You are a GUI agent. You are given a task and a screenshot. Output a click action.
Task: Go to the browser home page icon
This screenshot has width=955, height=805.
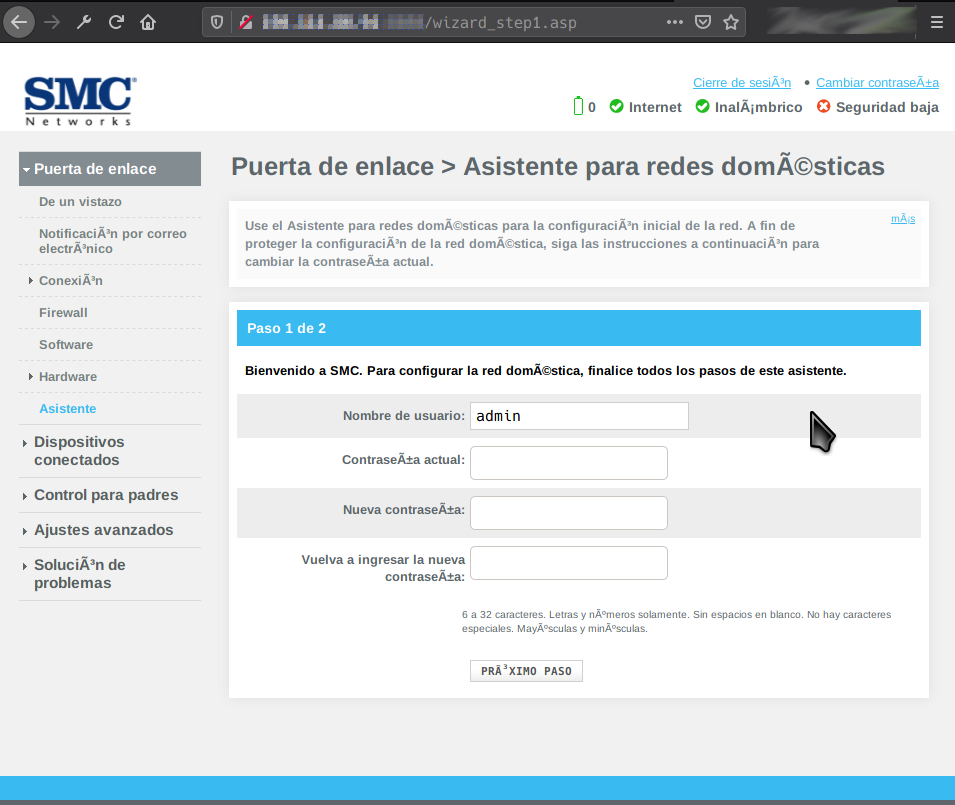click(x=148, y=22)
